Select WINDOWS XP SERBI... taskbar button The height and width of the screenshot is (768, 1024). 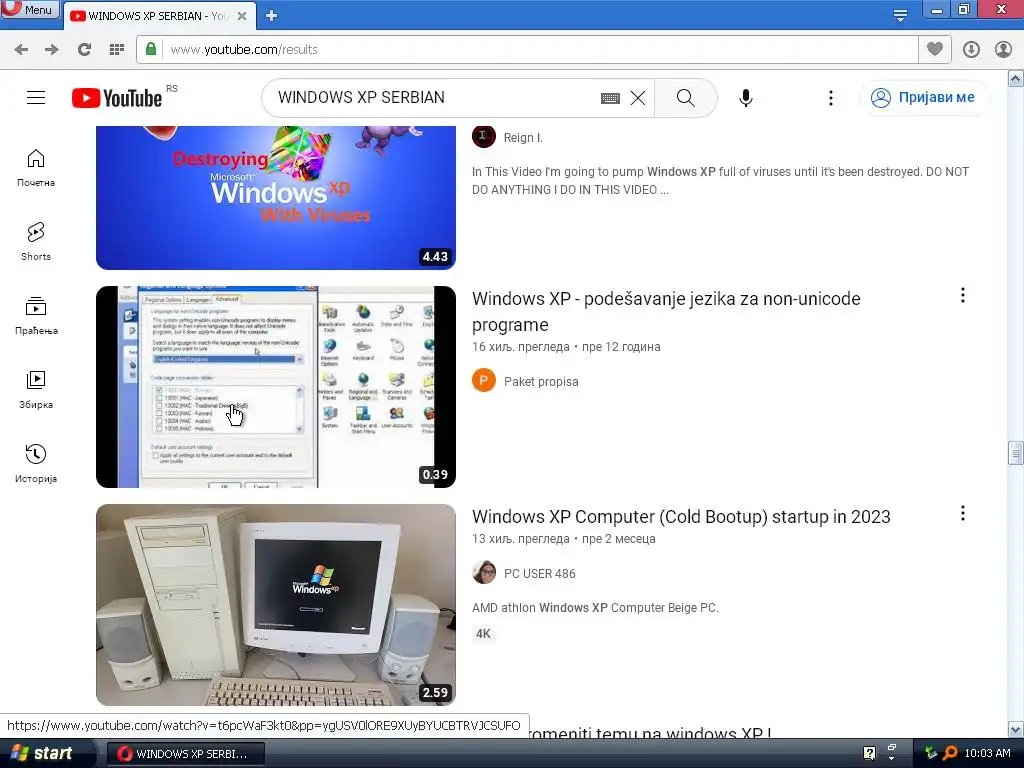185,754
